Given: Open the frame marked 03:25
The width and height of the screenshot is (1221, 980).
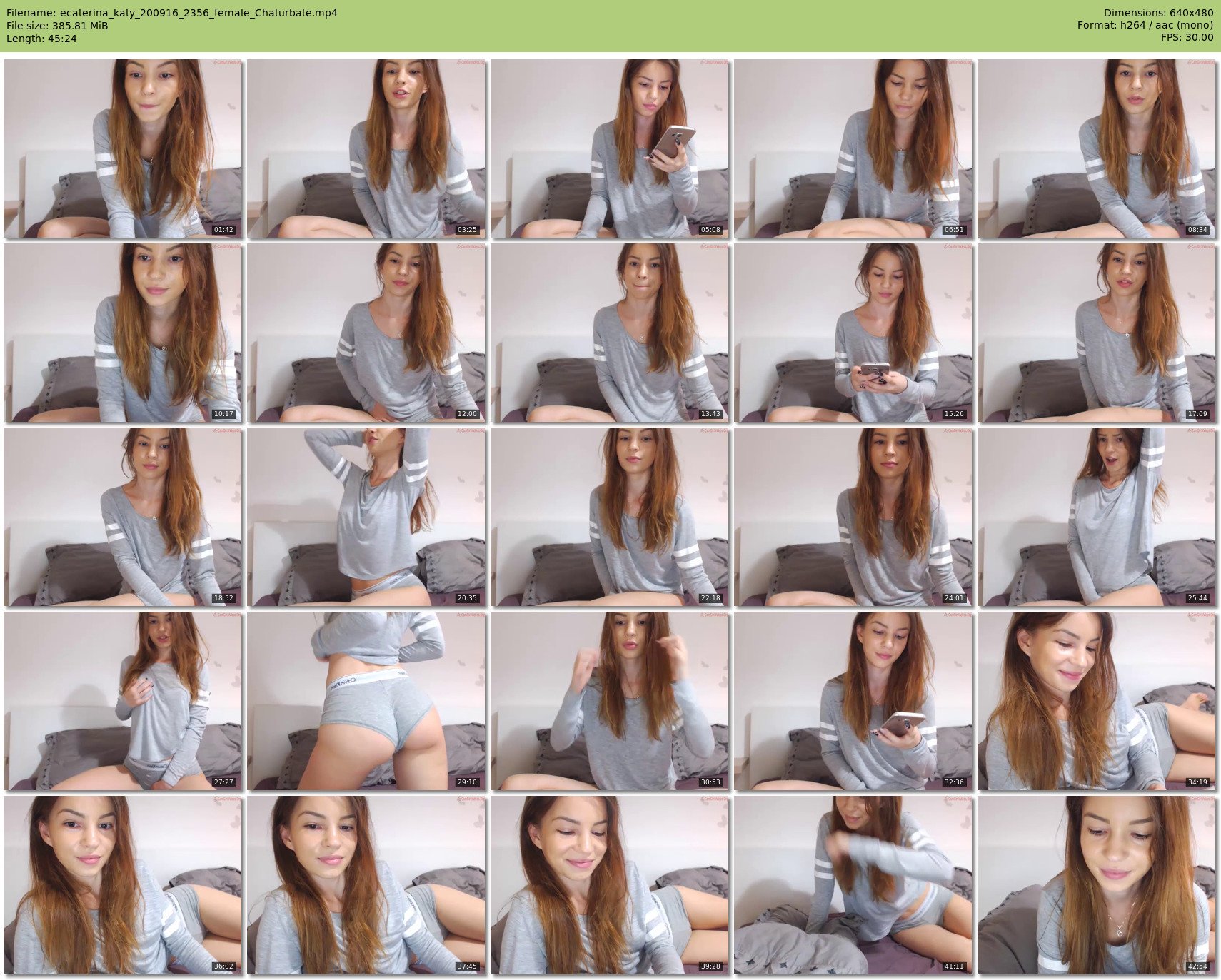Looking at the screenshot, I should point(366,148).
